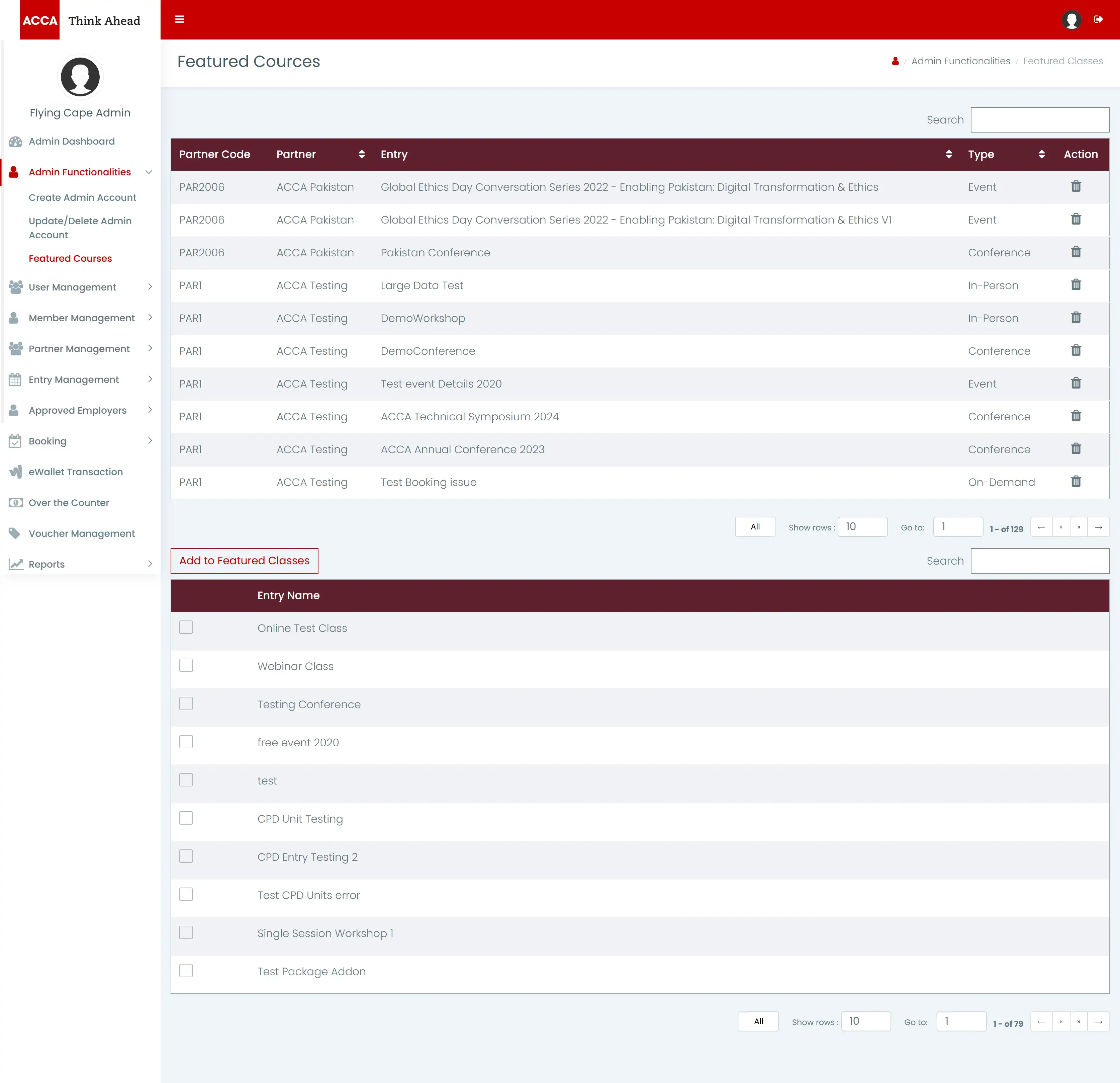Viewport: 1120px width, 1083px height.
Task: Select Create Admin Account in the sidebar
Action: click(82, 197)
